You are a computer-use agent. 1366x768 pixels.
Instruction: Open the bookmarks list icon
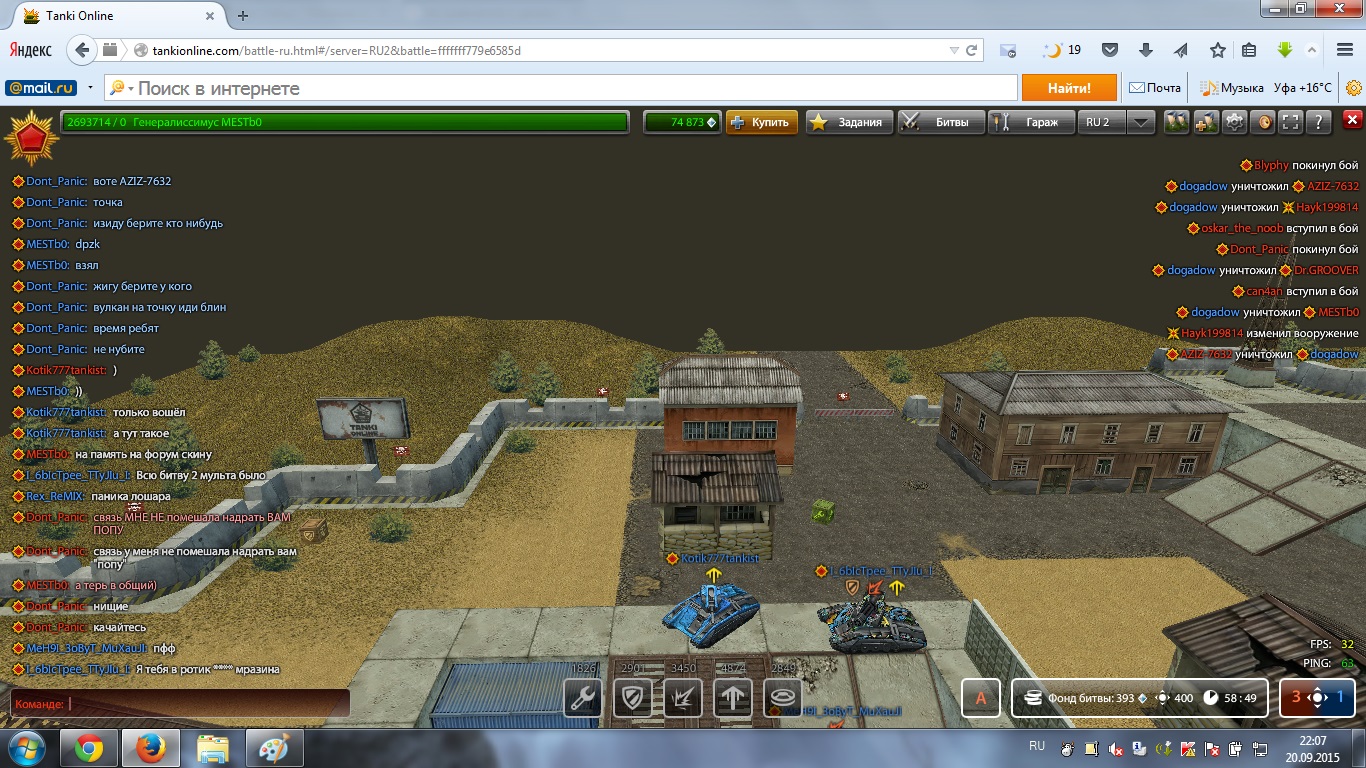[1248, 50]
